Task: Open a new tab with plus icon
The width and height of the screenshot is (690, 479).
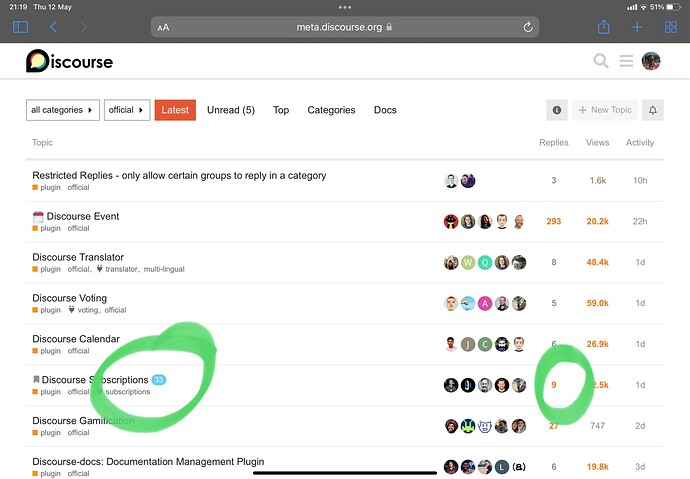Action: tap(637, 27)
